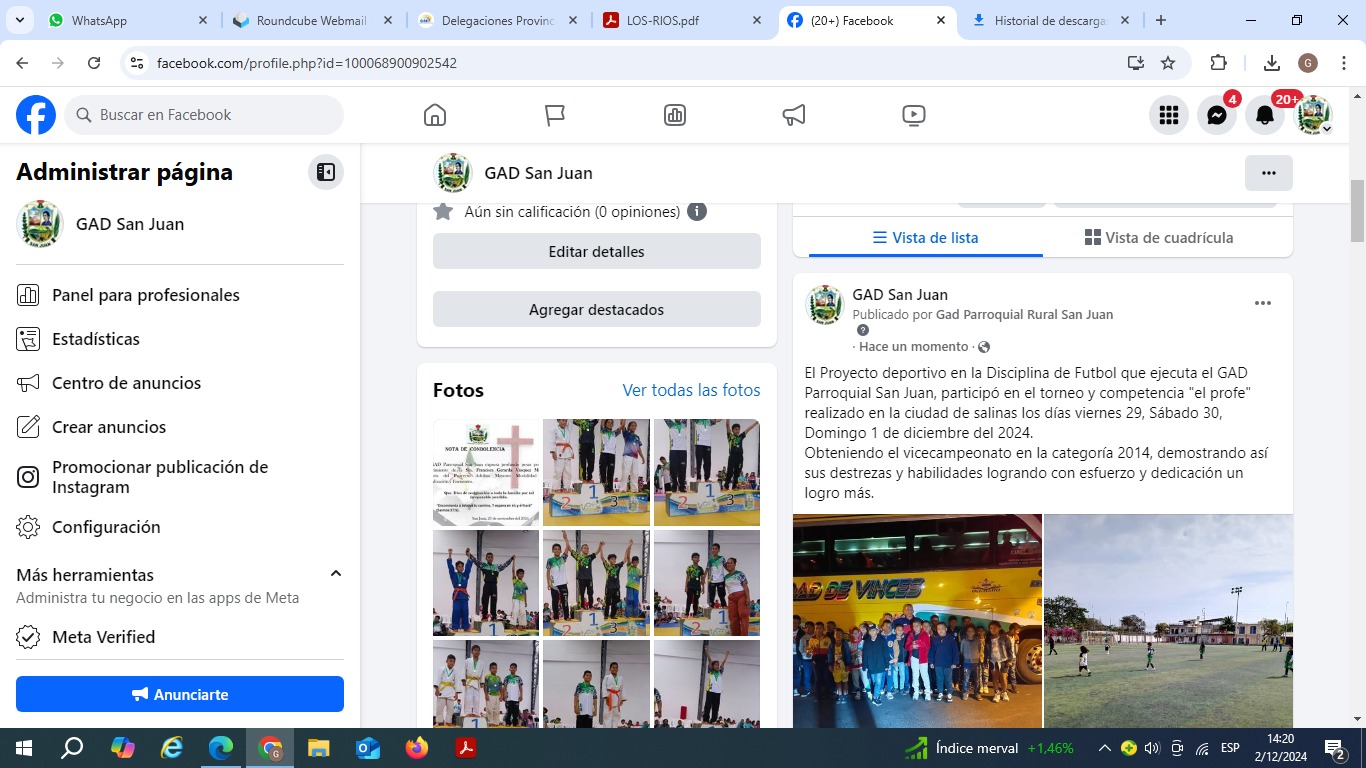This screenshot has height=768, width=1366.
Task: Open page options three-dot button
Action: pyautogui.click(x=1268, y=173)
